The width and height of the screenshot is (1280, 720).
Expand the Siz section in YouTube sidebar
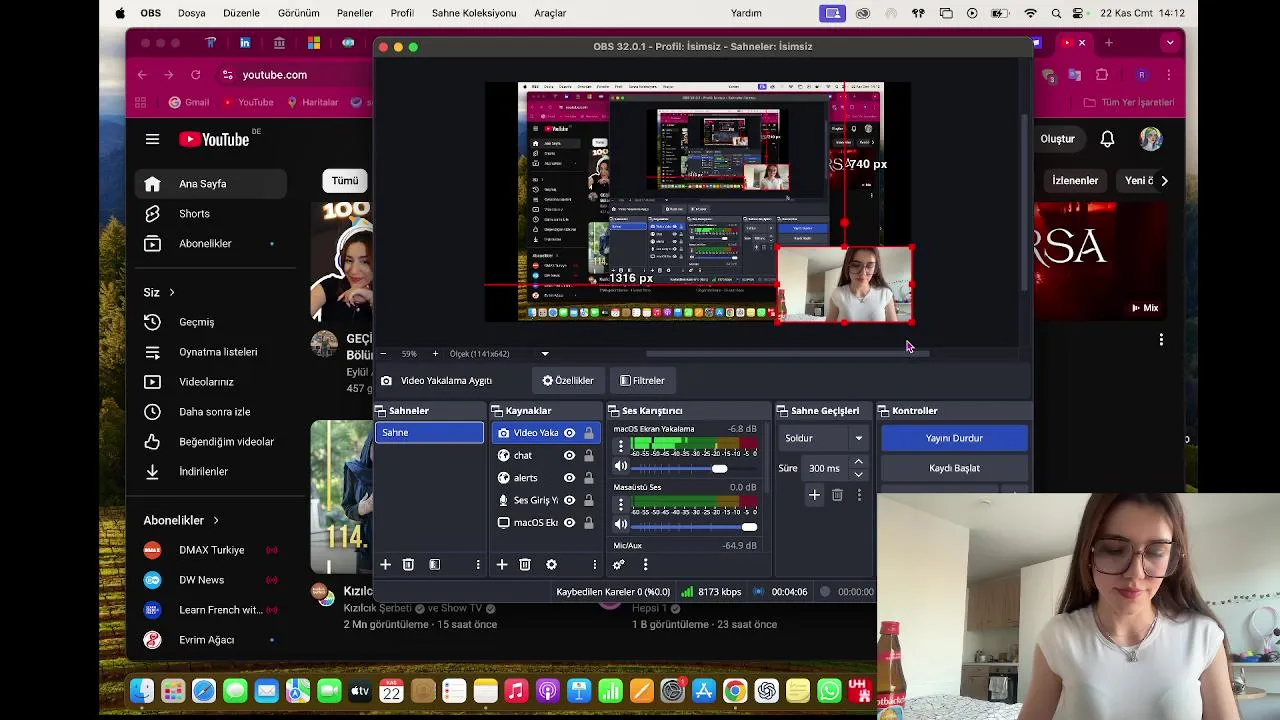click(x=160, y=292)
